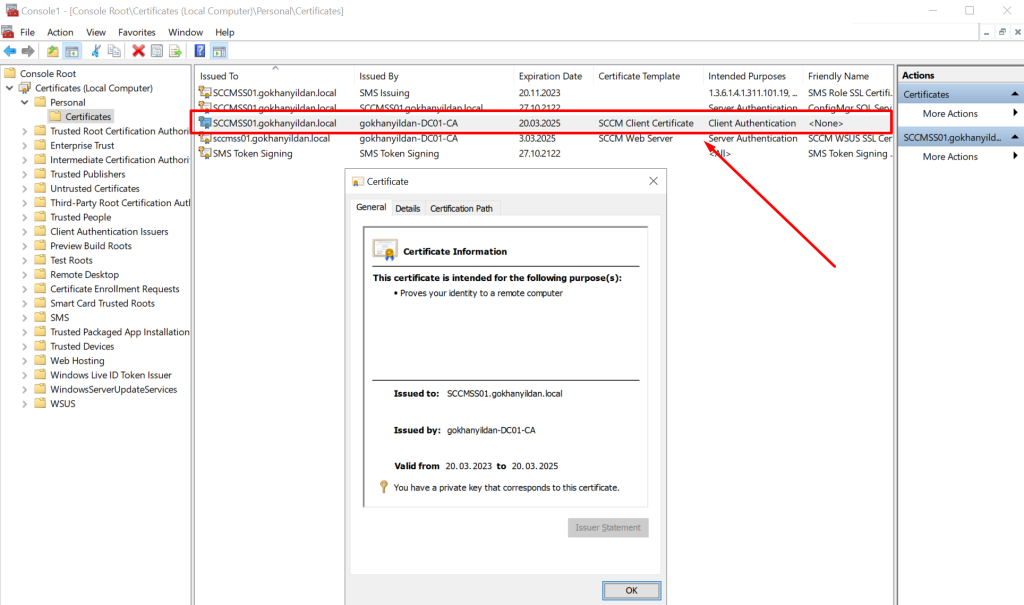Switch to the Details tab in the Certificate dialog
This screenshot has width=1024, height=605.
(408, 208)
